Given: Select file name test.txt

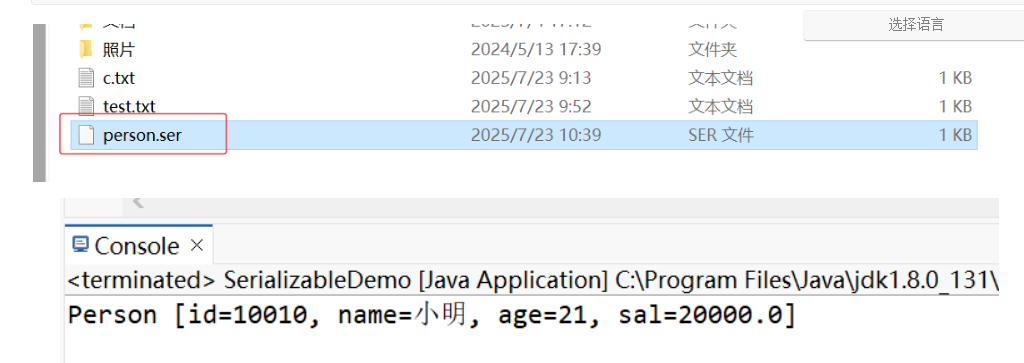Looking at the screenshot, I should 129,106.
